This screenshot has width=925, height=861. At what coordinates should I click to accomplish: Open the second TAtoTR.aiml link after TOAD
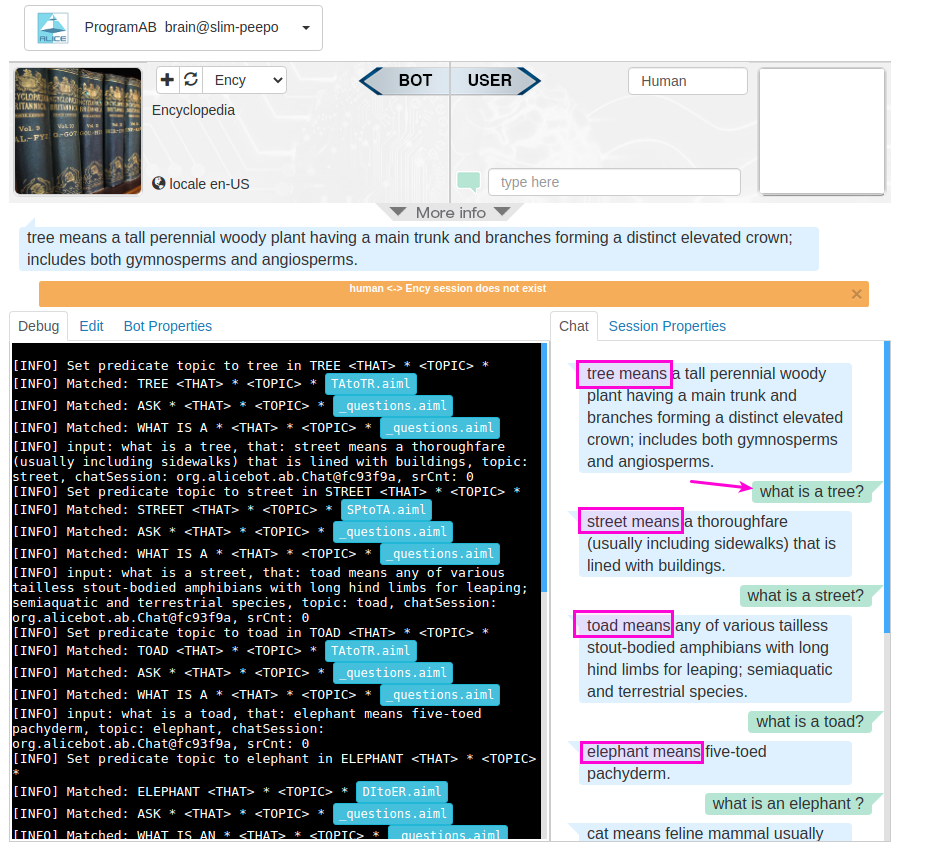[370, 650]
